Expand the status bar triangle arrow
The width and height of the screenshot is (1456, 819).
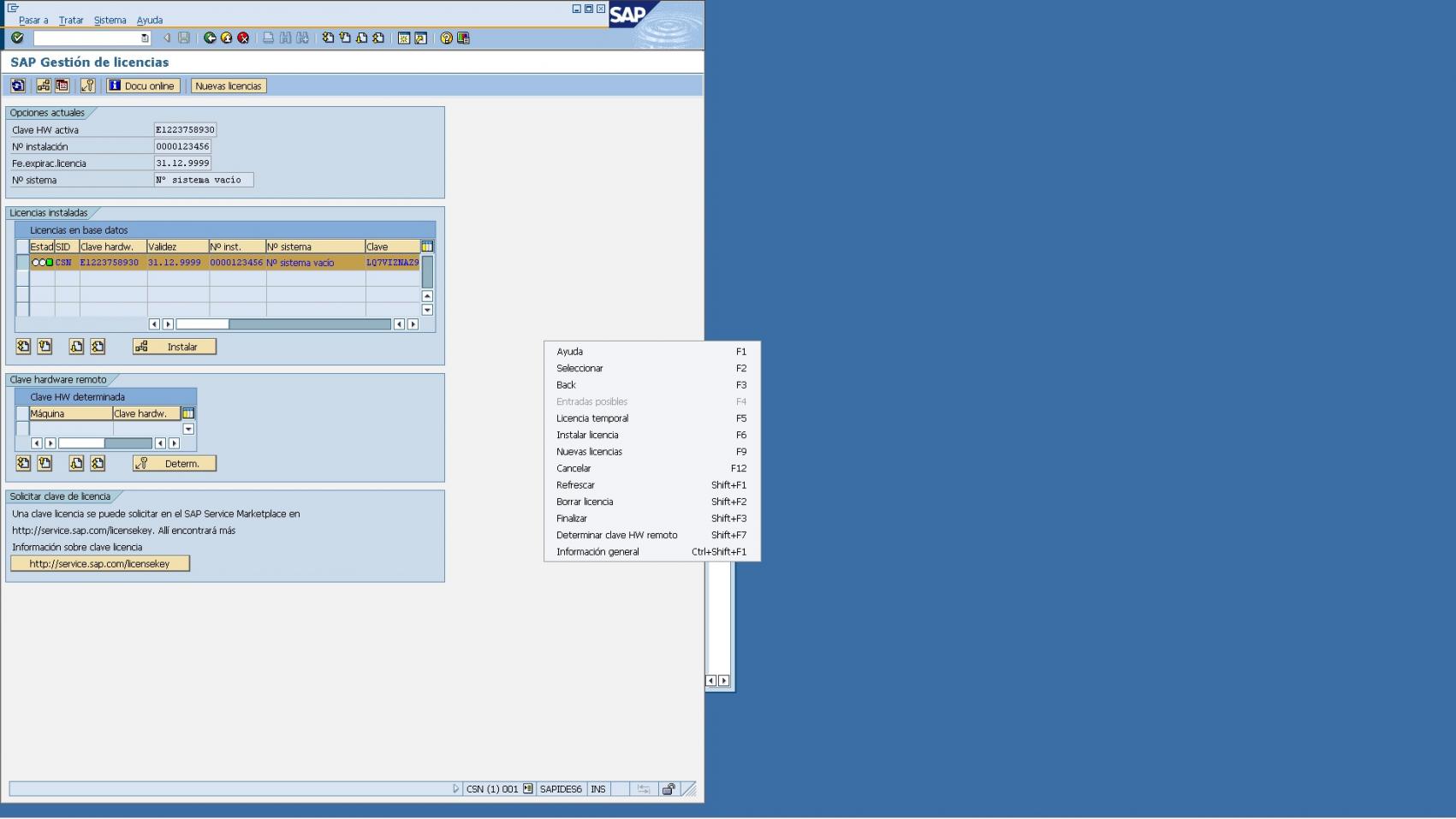pos(456,789)
